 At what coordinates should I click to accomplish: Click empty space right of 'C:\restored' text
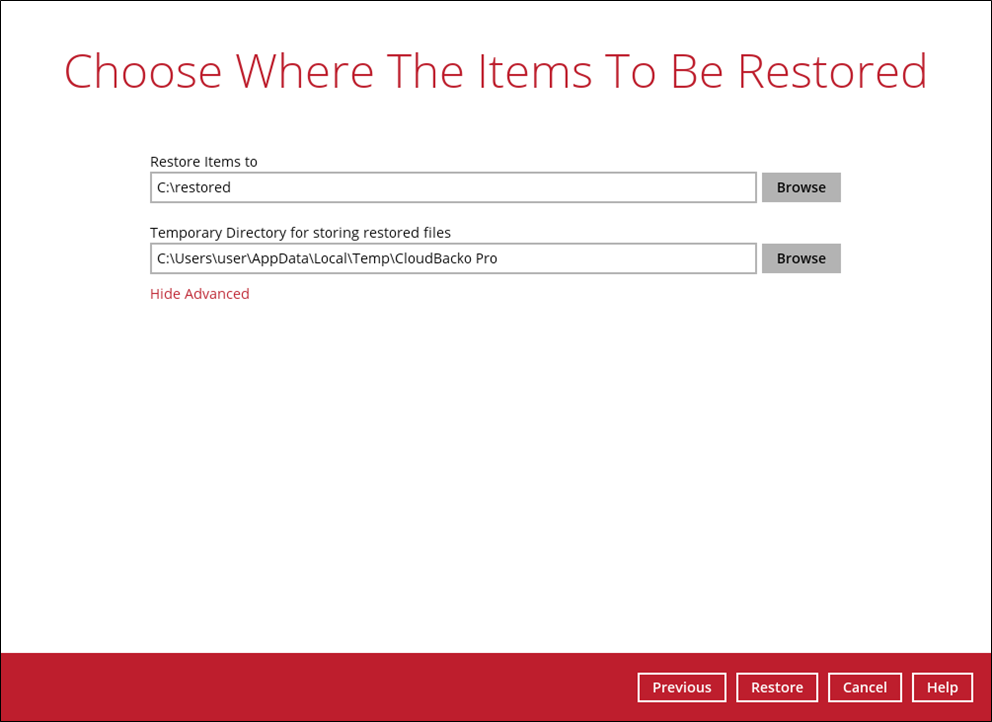[x=500, y=188]
